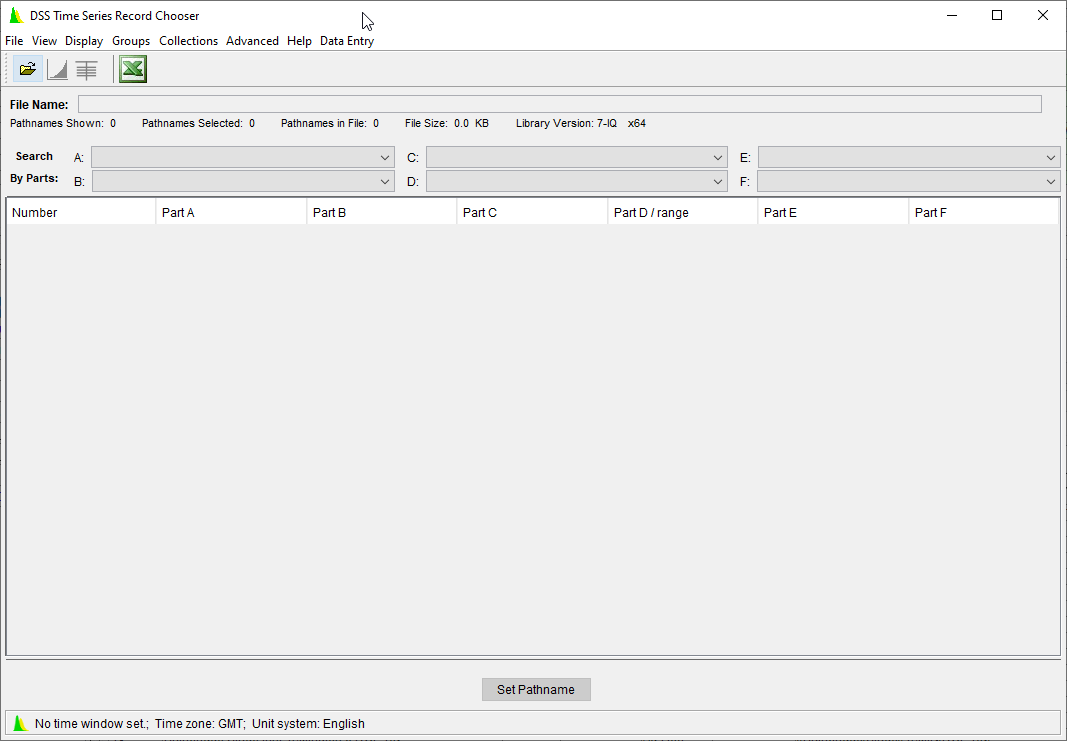Viewport: 1067px width, 741px height.
Task: Open the Data Entry menu
Action: coord(347,41)
